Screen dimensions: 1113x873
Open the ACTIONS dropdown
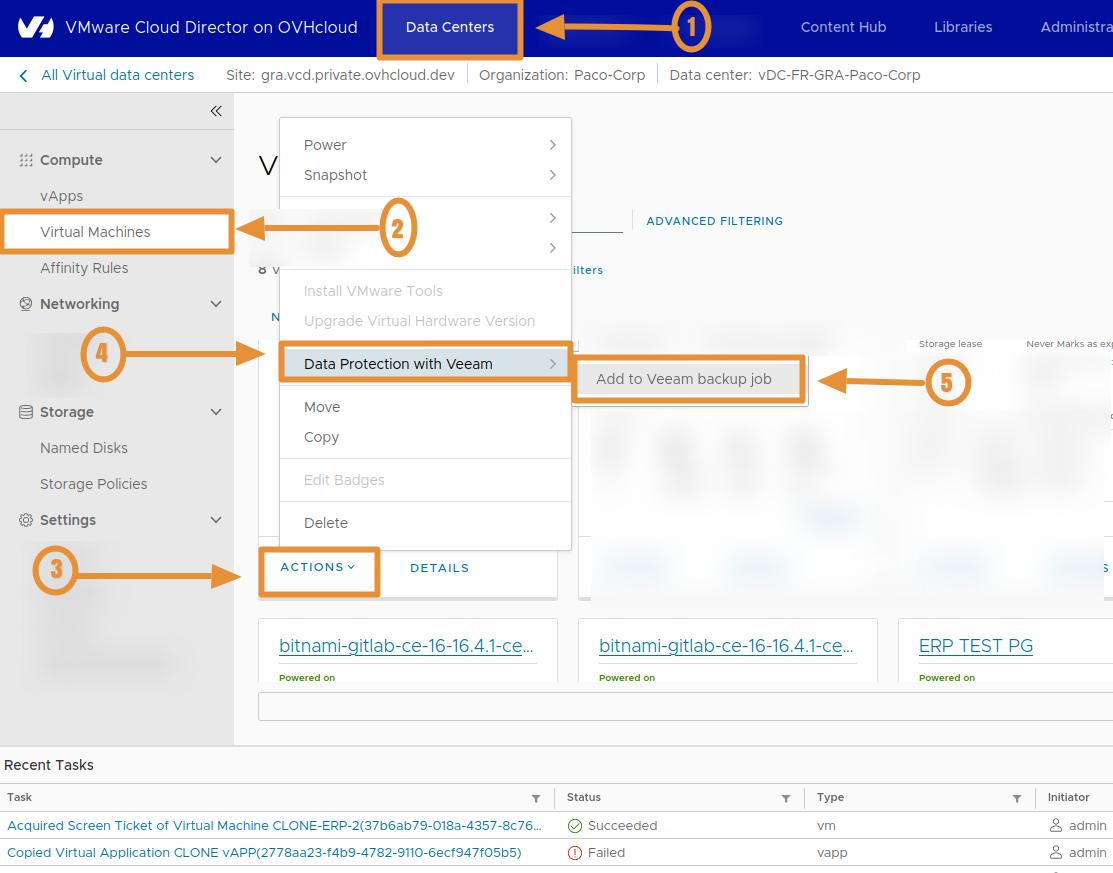coord(318,567)
